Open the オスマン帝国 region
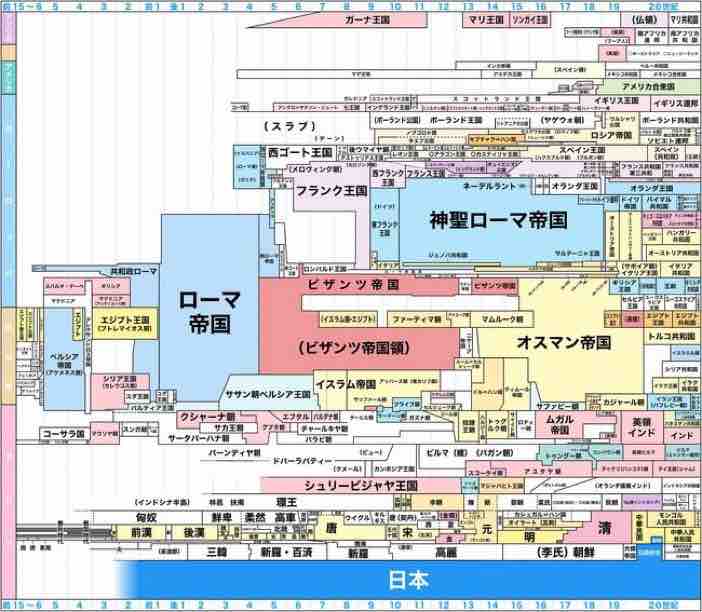The height and width of the screenshot is (612, 702). point(563,342)
